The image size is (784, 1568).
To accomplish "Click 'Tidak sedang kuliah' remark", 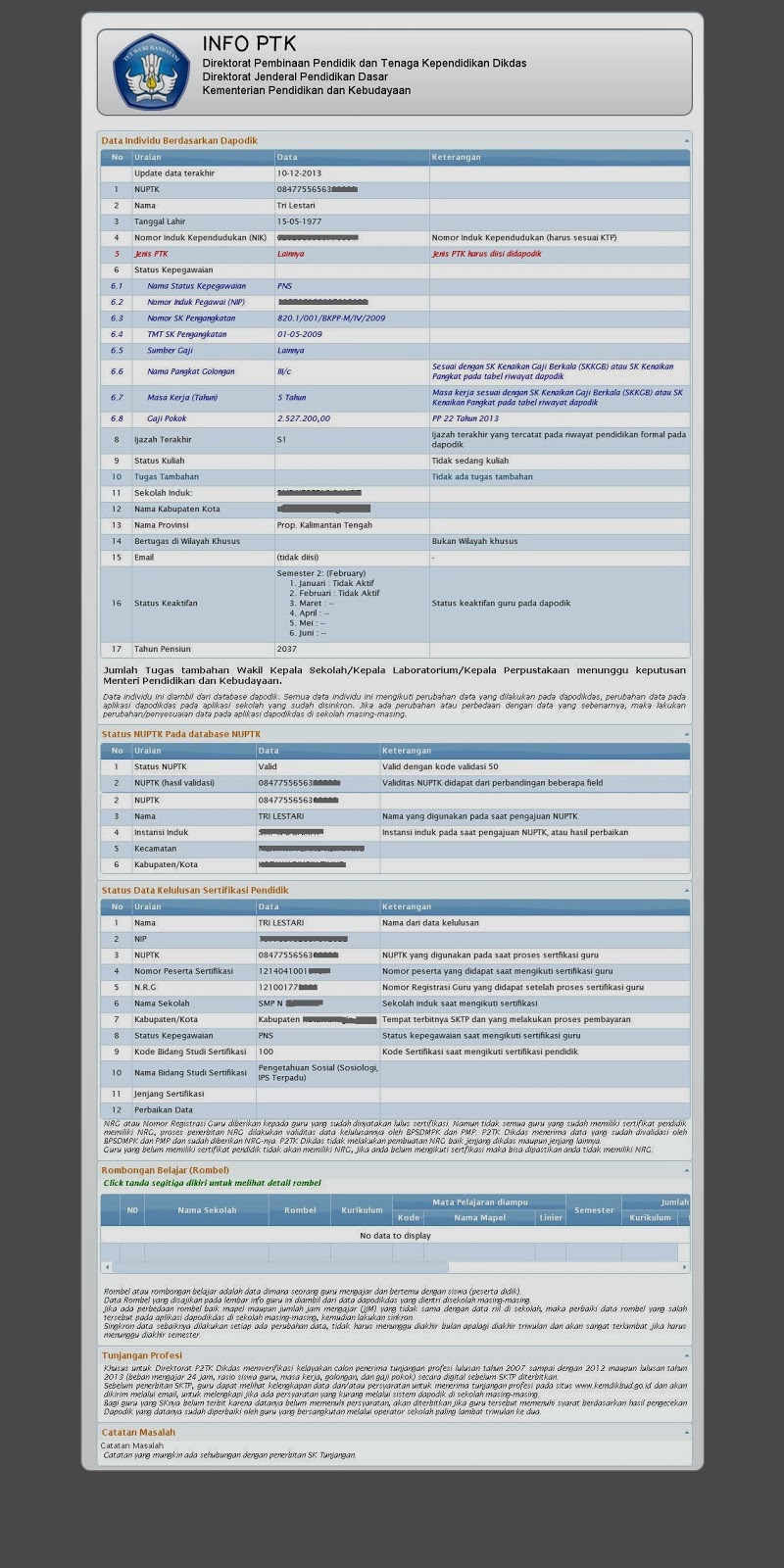I will coord(470,461).
